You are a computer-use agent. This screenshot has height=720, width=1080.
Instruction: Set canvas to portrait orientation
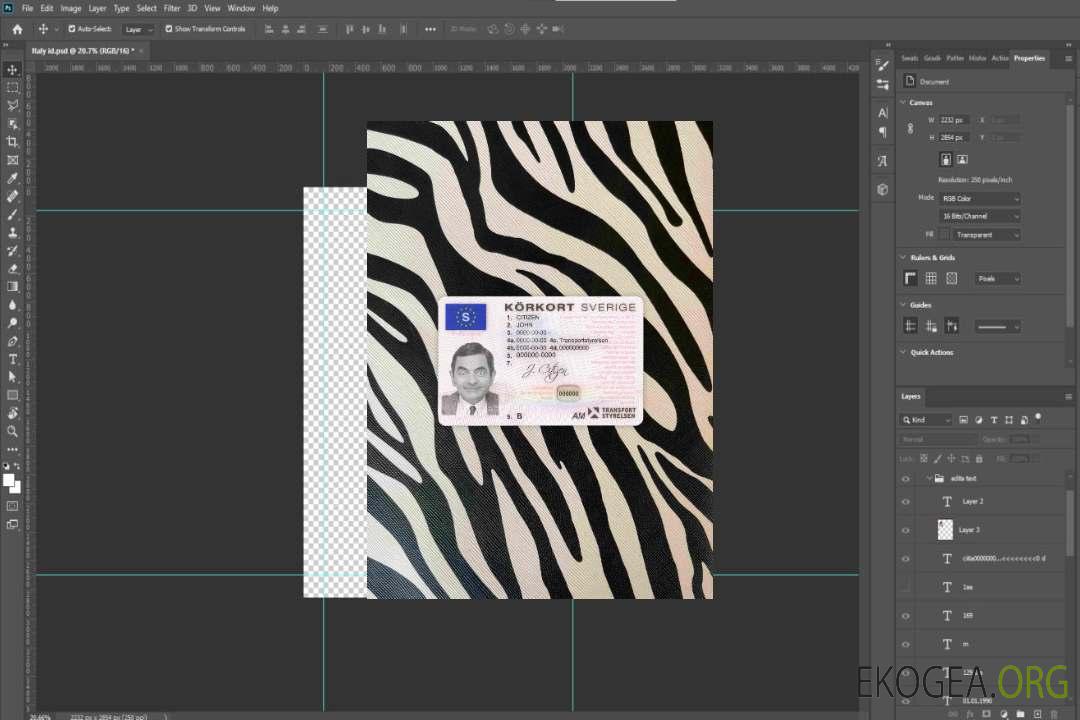pos(946,159)
